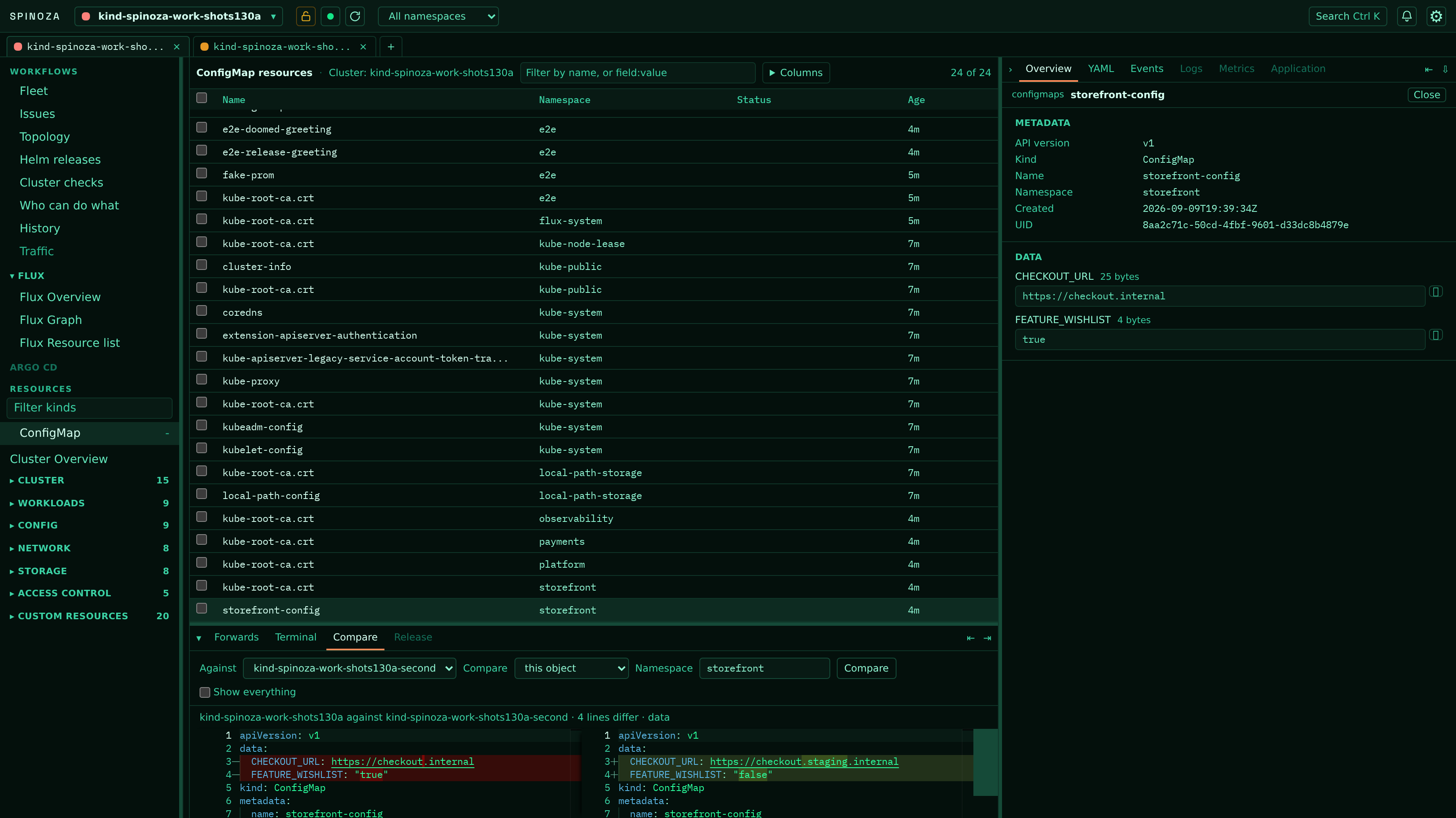This screenshot has height=818, width=1456.
Task: Expand the NETWORK sidebar group
Action: (x=89, y=548)
